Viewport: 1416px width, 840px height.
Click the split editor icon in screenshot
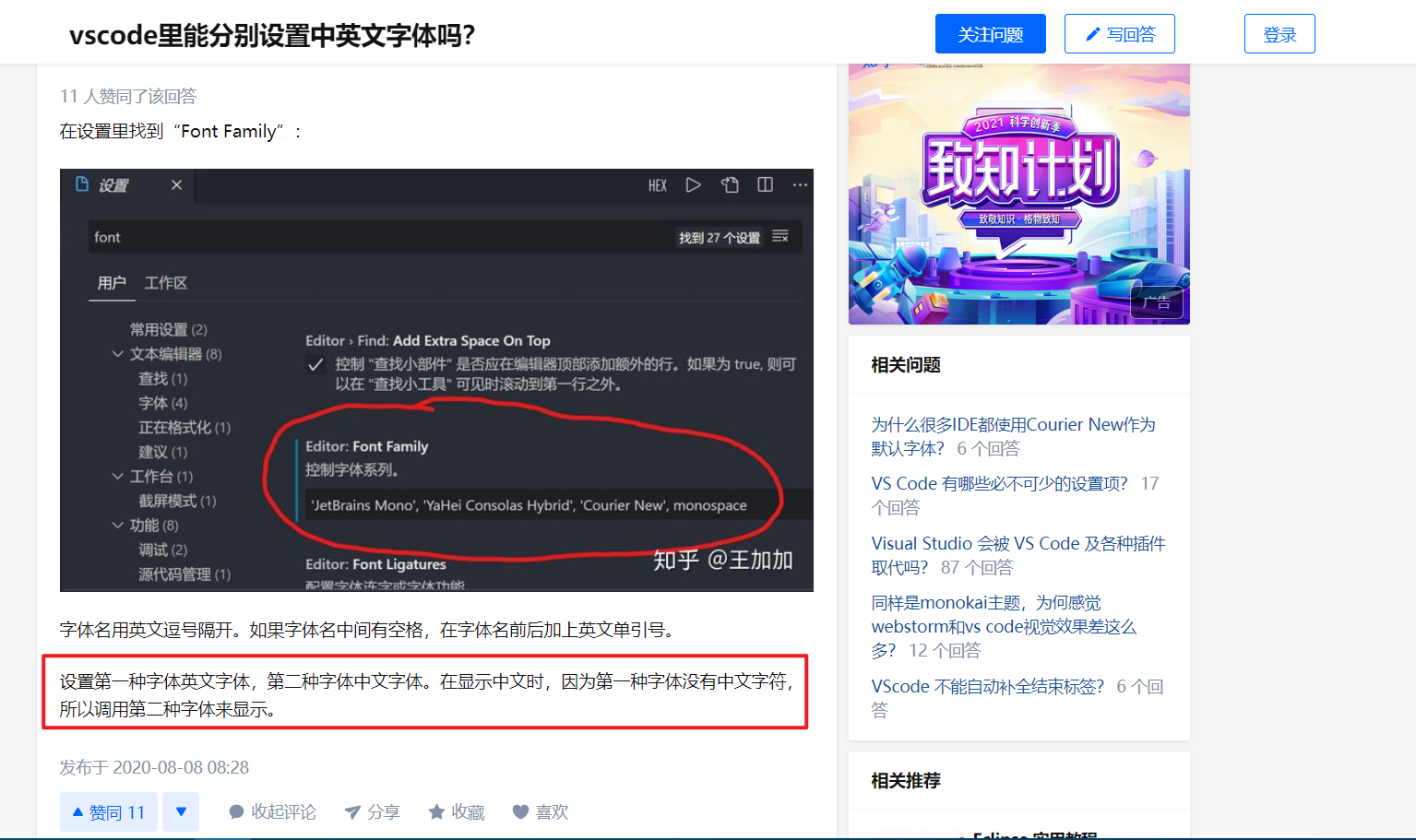(x=765, y=185)
